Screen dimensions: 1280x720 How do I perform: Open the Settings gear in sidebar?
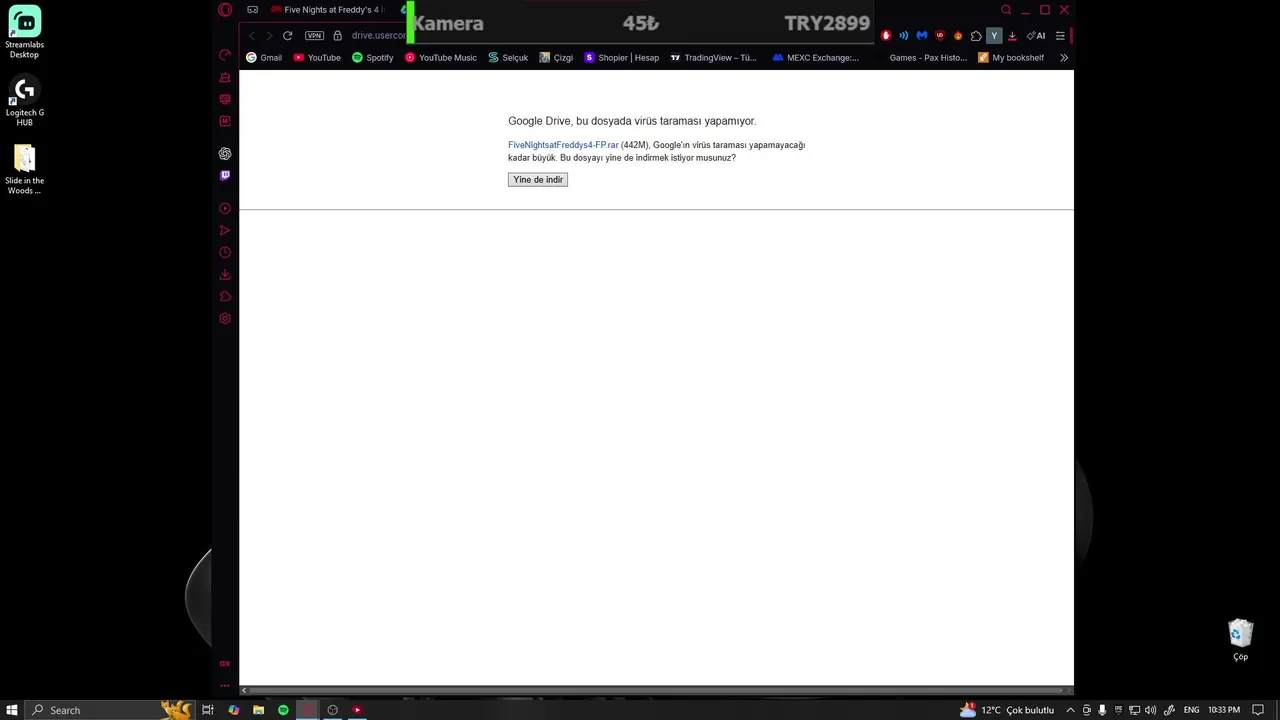coord(225,319)
